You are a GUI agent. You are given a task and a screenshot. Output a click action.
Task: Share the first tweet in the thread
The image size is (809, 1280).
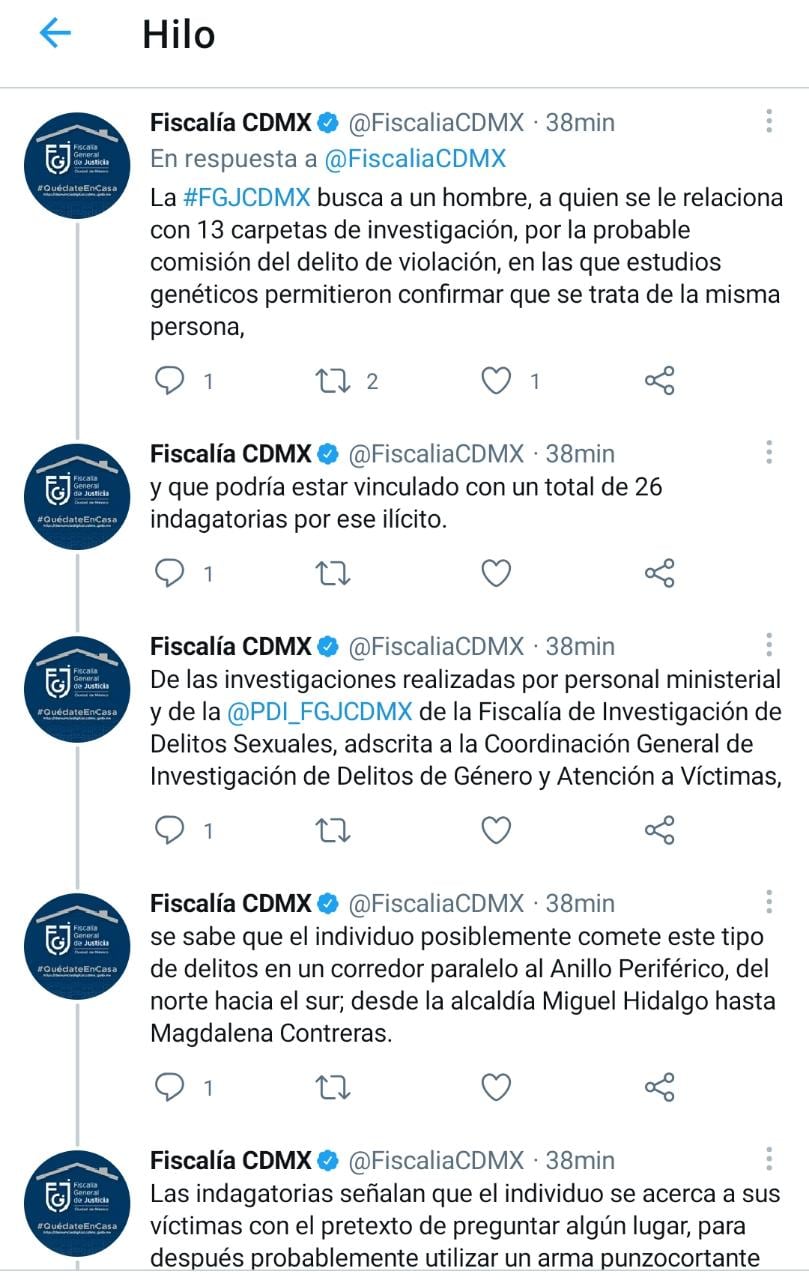click(x=659, y=380)
